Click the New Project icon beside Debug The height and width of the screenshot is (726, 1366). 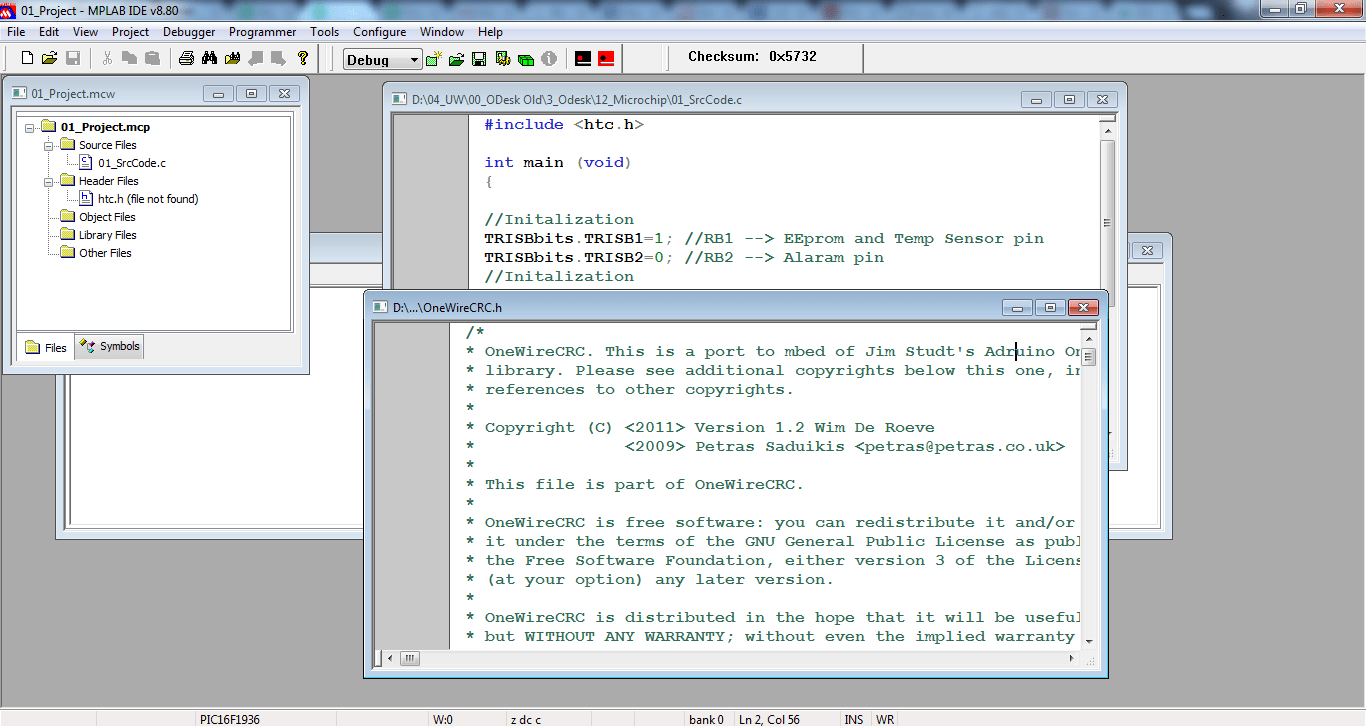pos(433,60)
